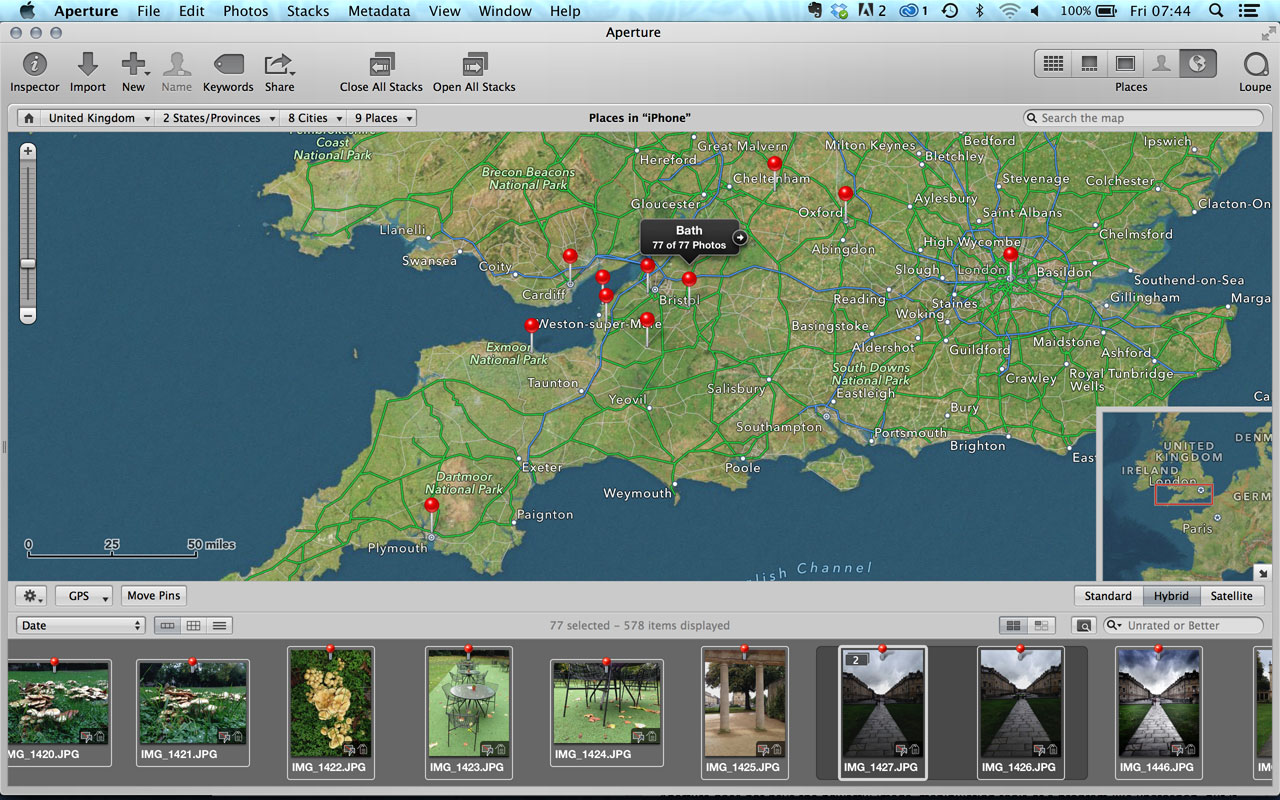Screen dimensions: 1280x800
Task: Click the red pin near Plymouth
Action: click(431, 506)
